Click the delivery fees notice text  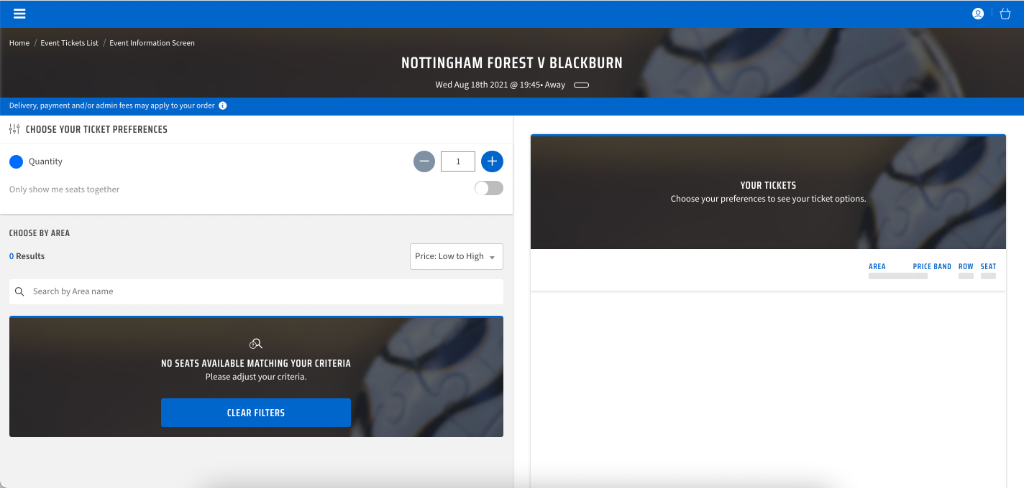112,105
